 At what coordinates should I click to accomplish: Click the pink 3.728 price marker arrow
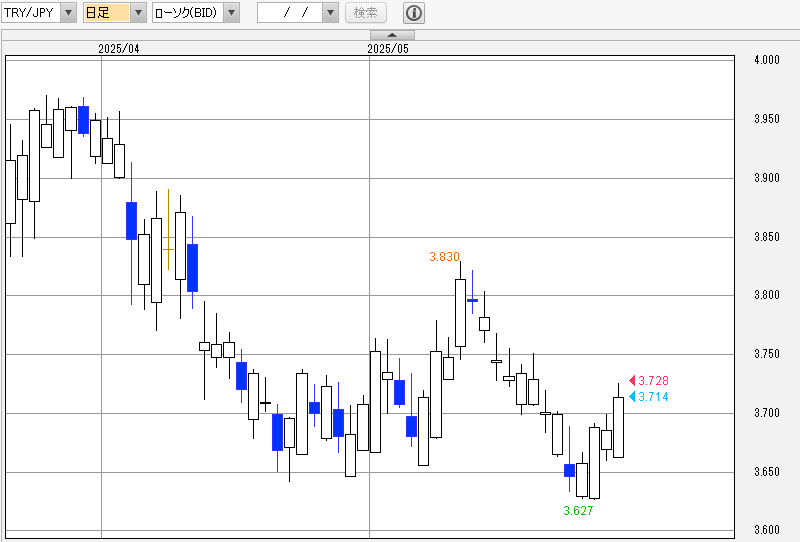tap(632, 380)
